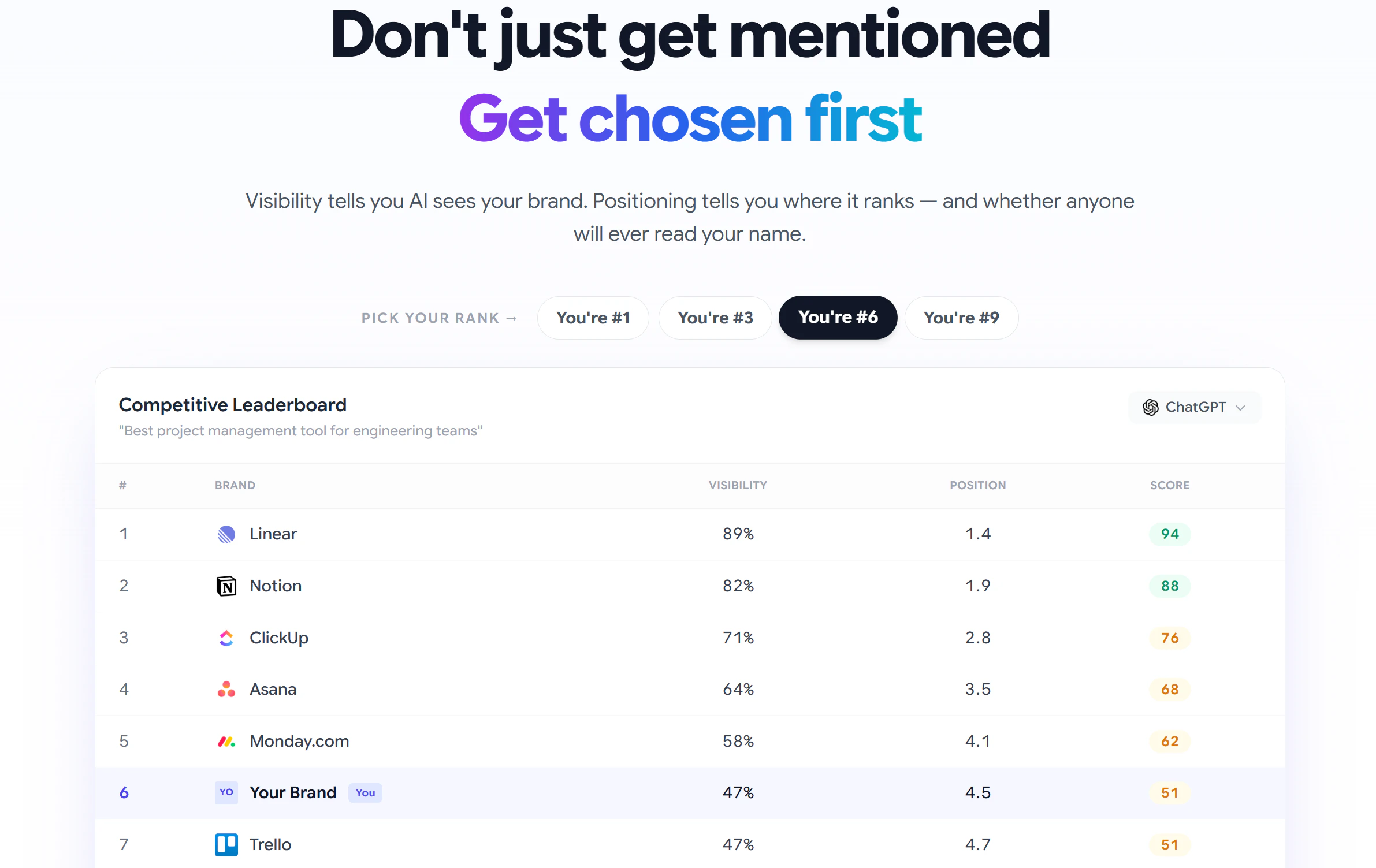Click the Trello logo icon
The width and height of the screenshot is (1376, 868).
tap(226, 844)
